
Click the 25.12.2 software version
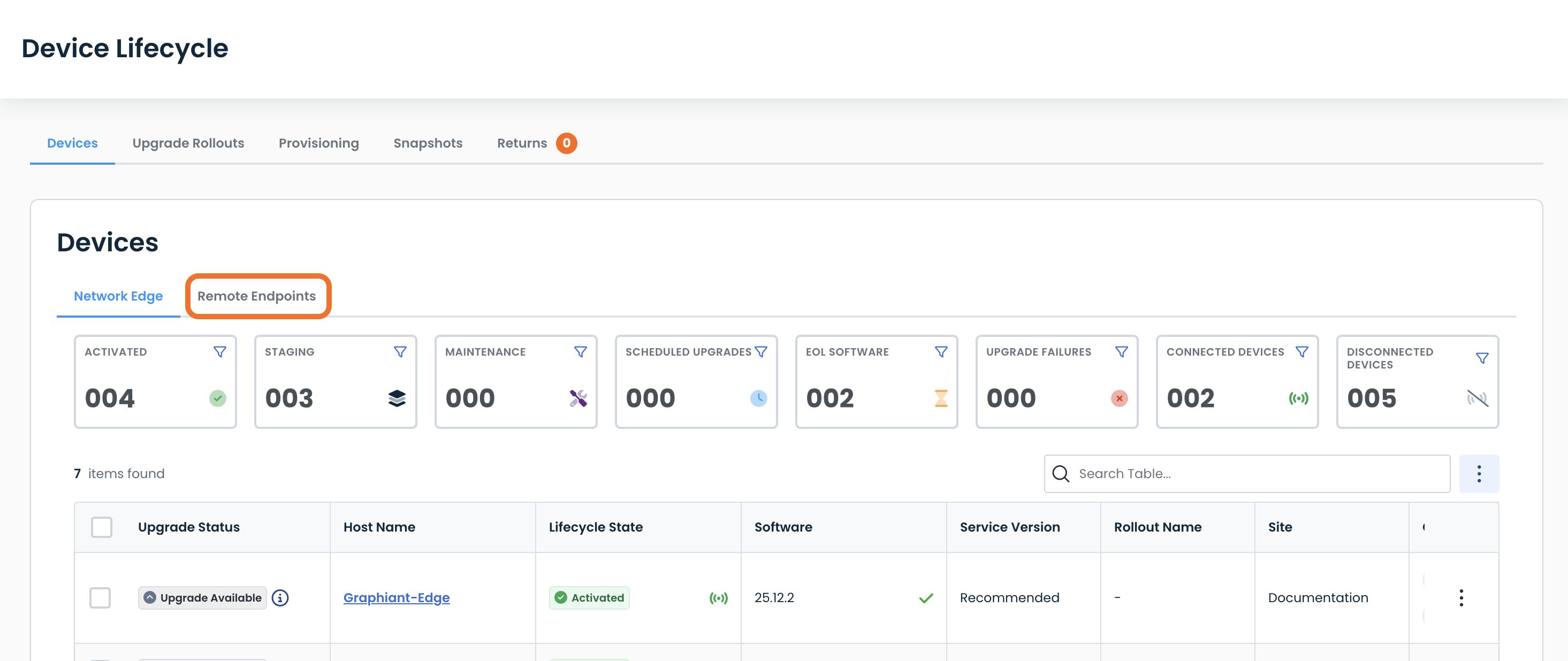[774, 598]
